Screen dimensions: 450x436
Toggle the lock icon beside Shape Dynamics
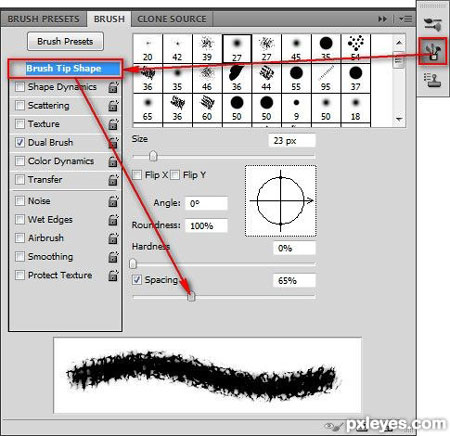[113, 87]
